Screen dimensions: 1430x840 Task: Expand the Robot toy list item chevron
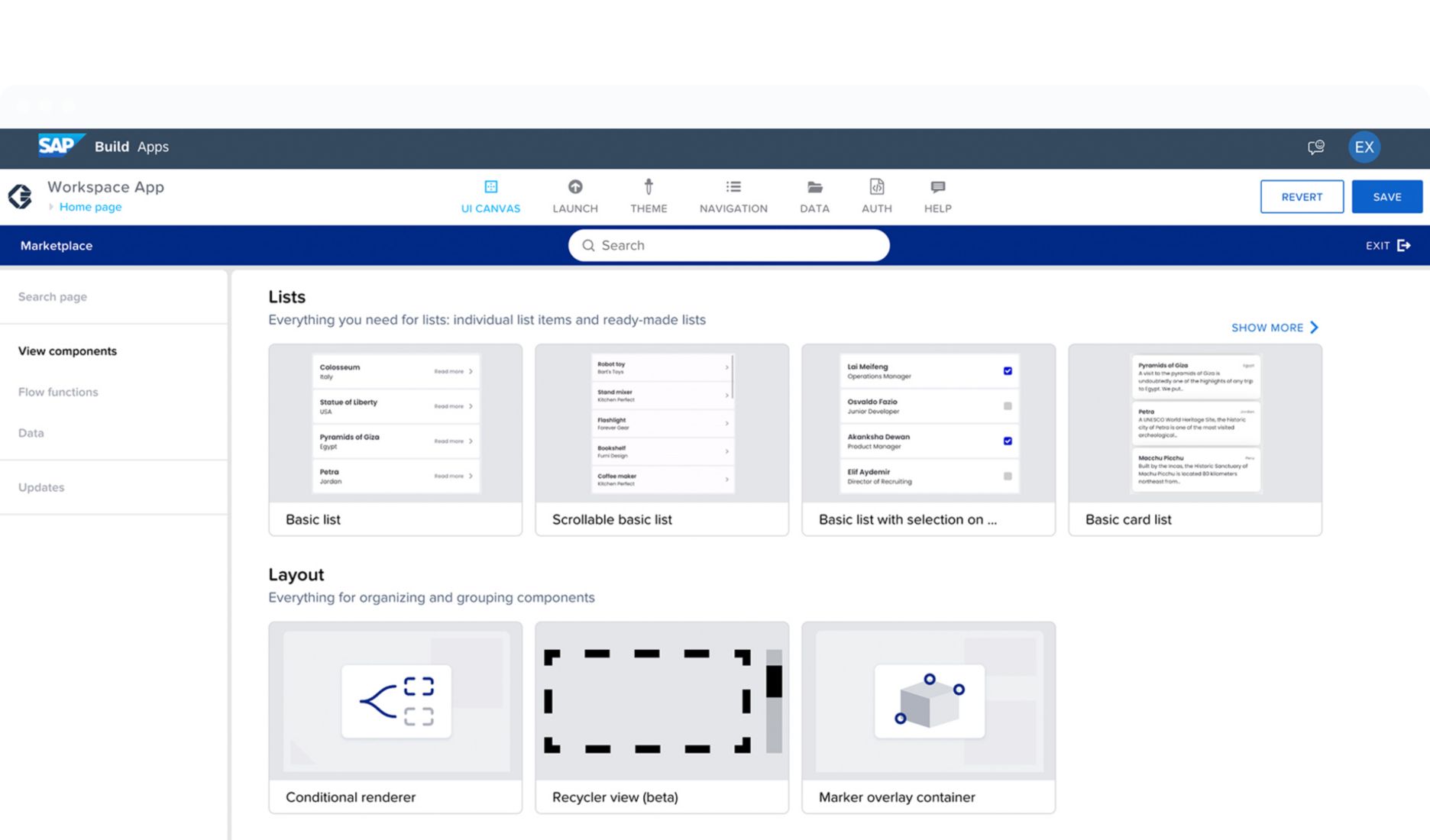pos(726,367)
